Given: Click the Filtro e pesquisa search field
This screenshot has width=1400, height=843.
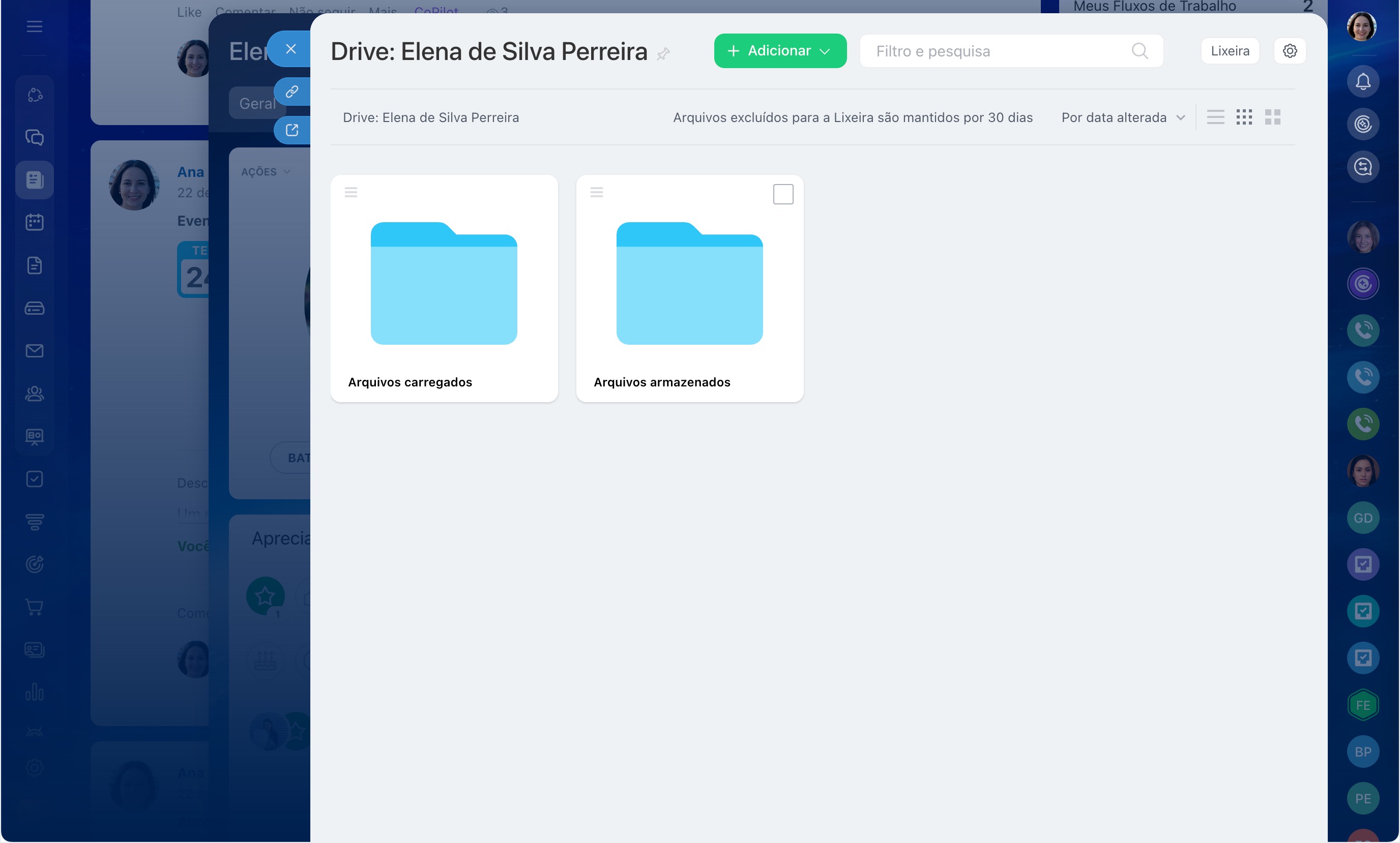Looking at the screenshot, I should pyautogui.click(x=1000, y=51).
